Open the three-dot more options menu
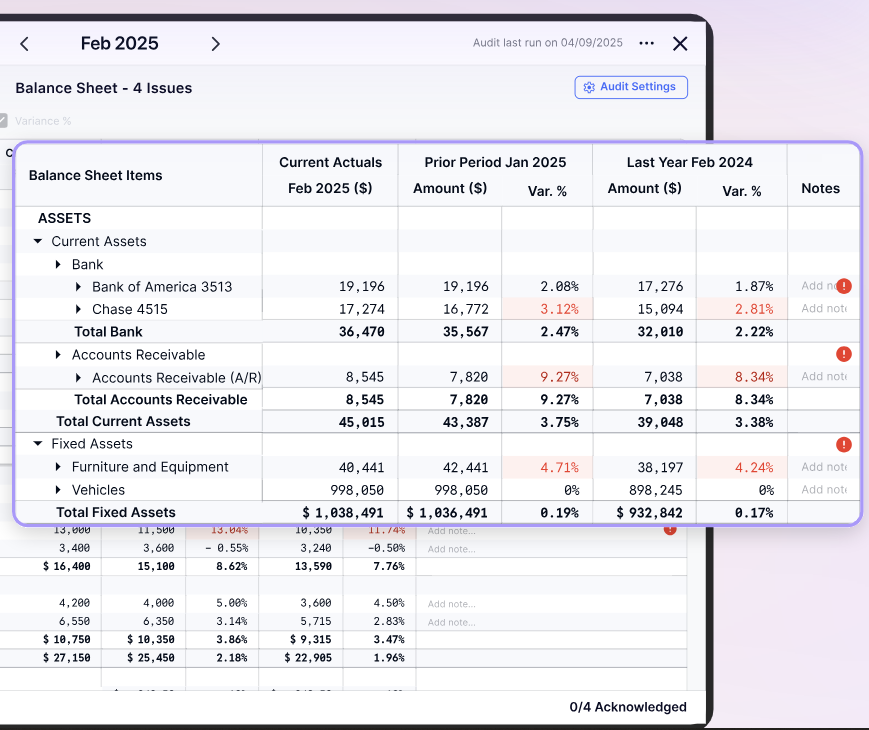Screen dimensions: 869x730 click(646, 44)
